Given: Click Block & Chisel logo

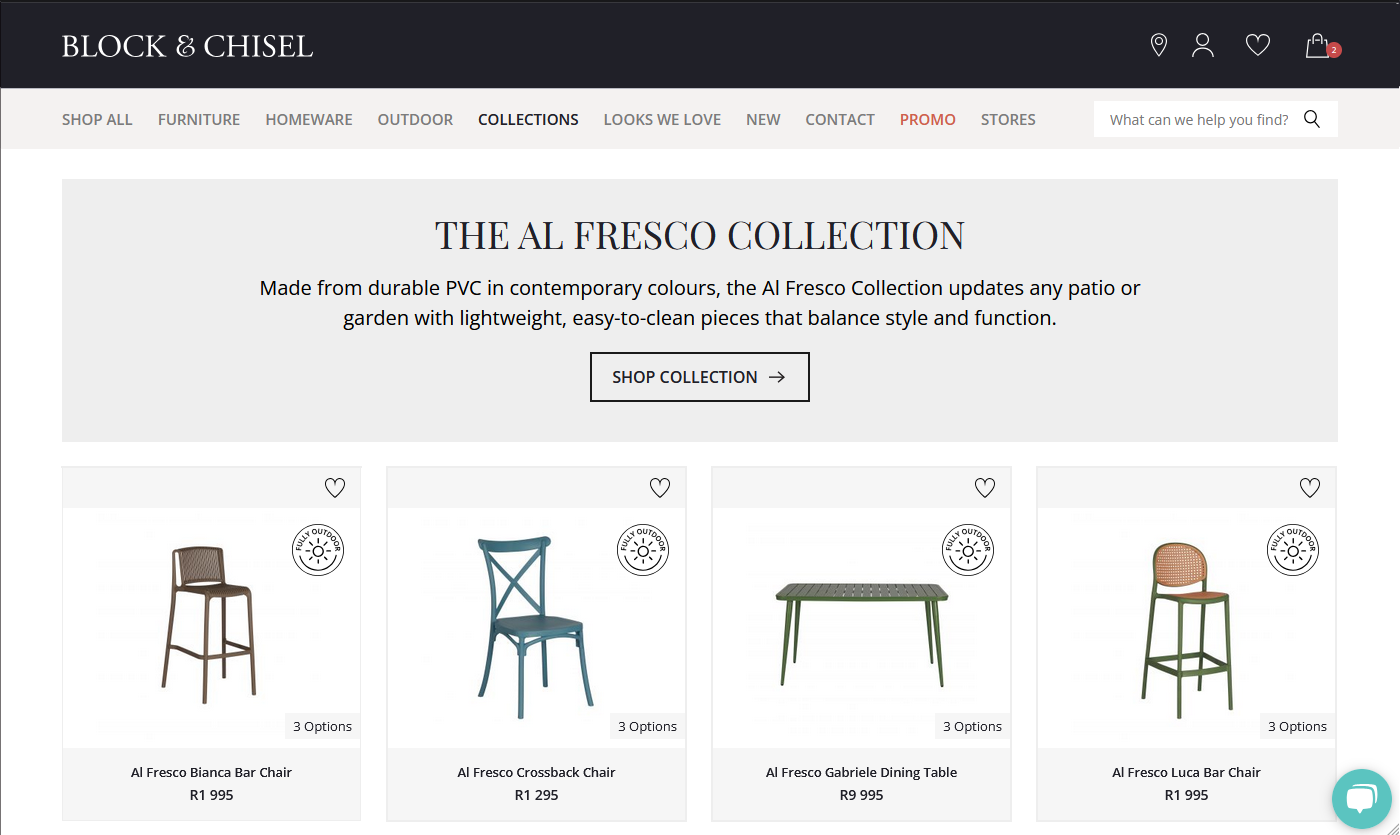Looking at the screenshot, I should tap(187, 46).
